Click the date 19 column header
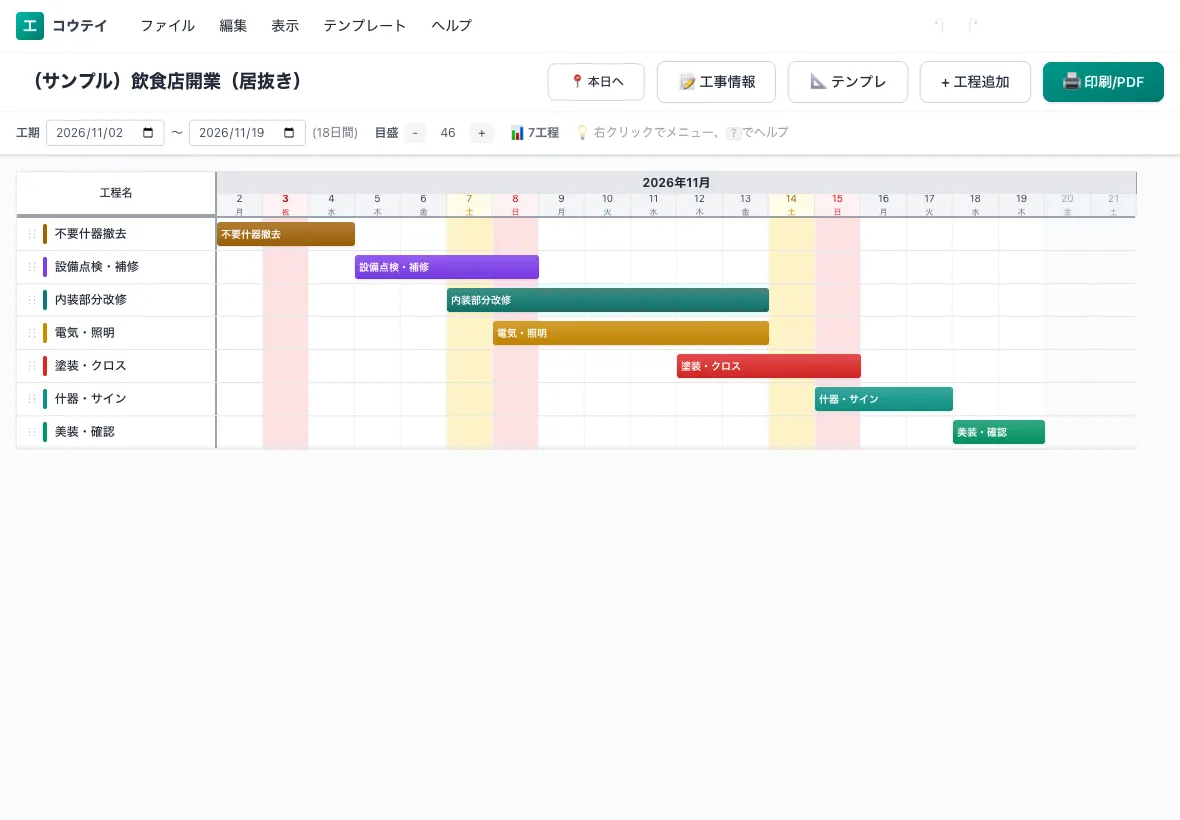 (x=1021, y=205)
